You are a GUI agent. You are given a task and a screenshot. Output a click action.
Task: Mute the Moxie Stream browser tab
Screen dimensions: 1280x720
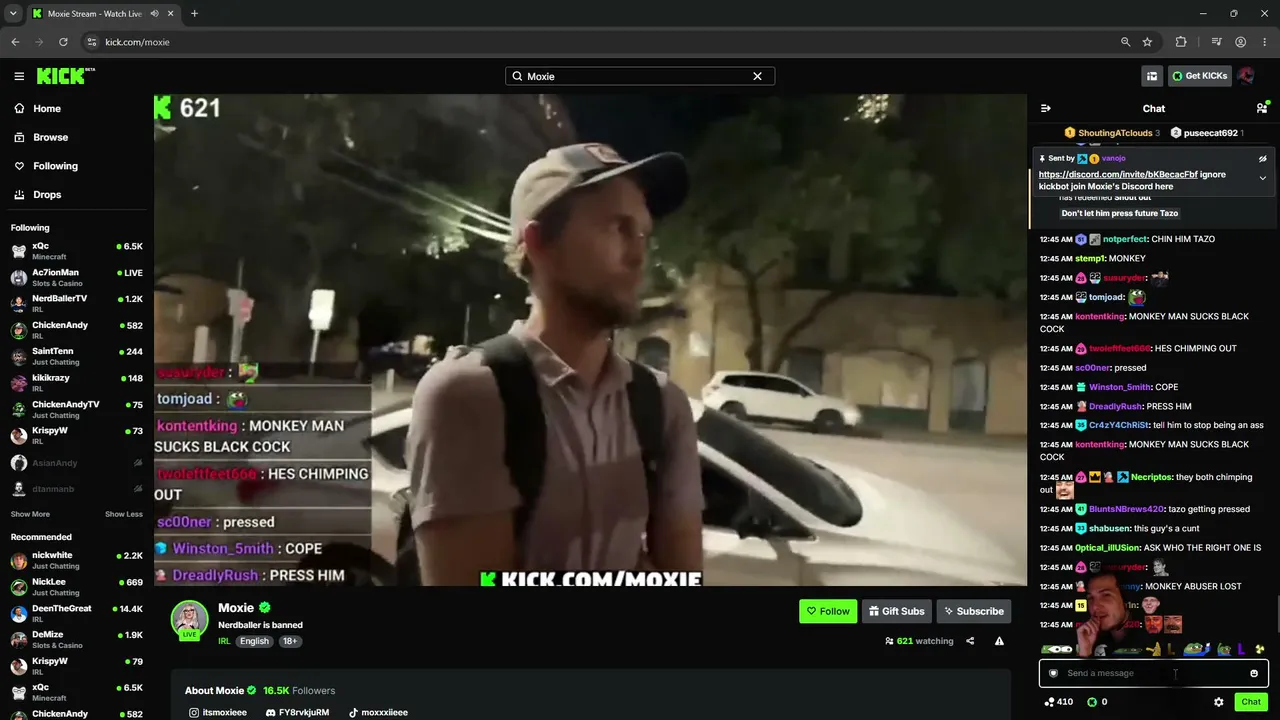click(155, 14)
